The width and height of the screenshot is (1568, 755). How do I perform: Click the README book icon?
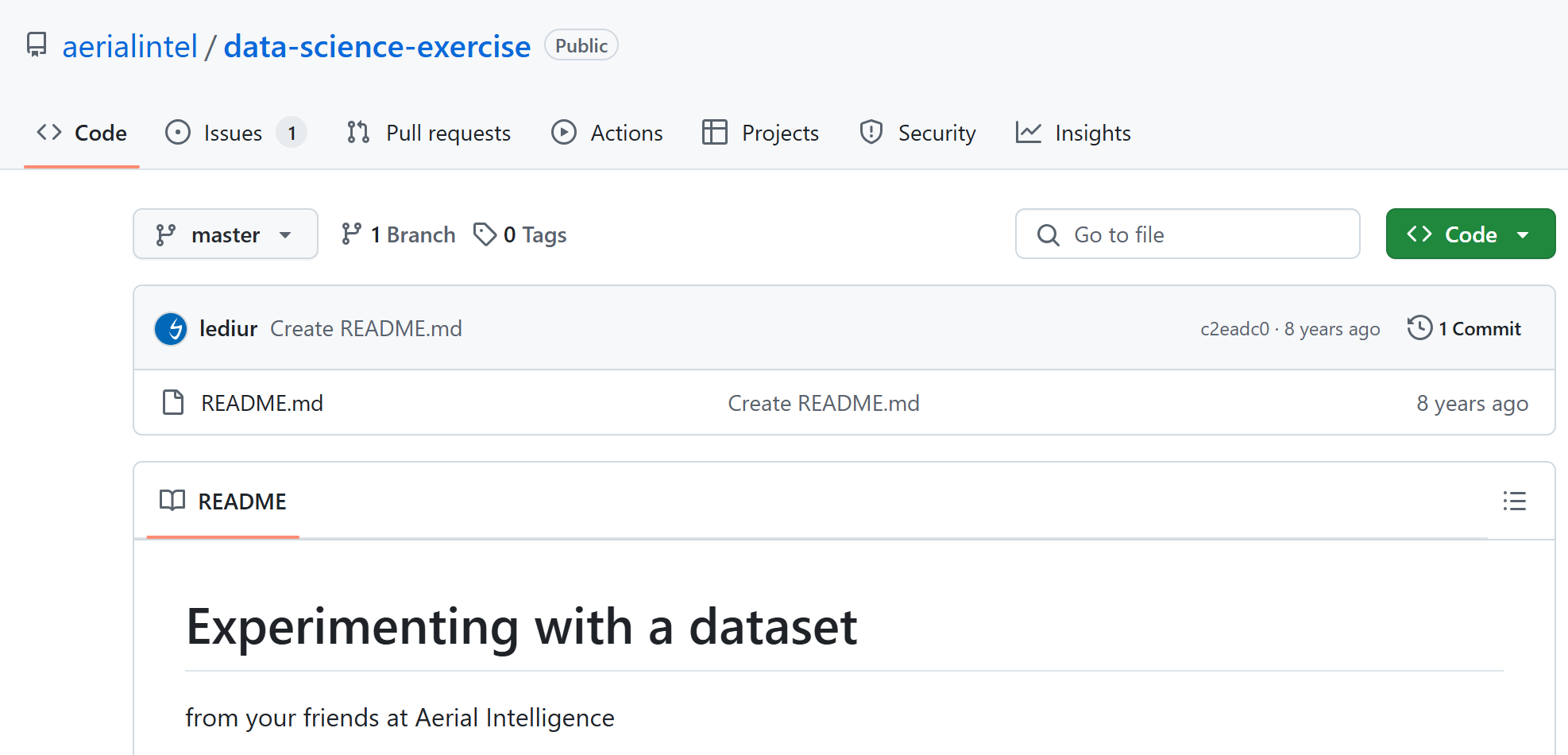coord(172,500)
